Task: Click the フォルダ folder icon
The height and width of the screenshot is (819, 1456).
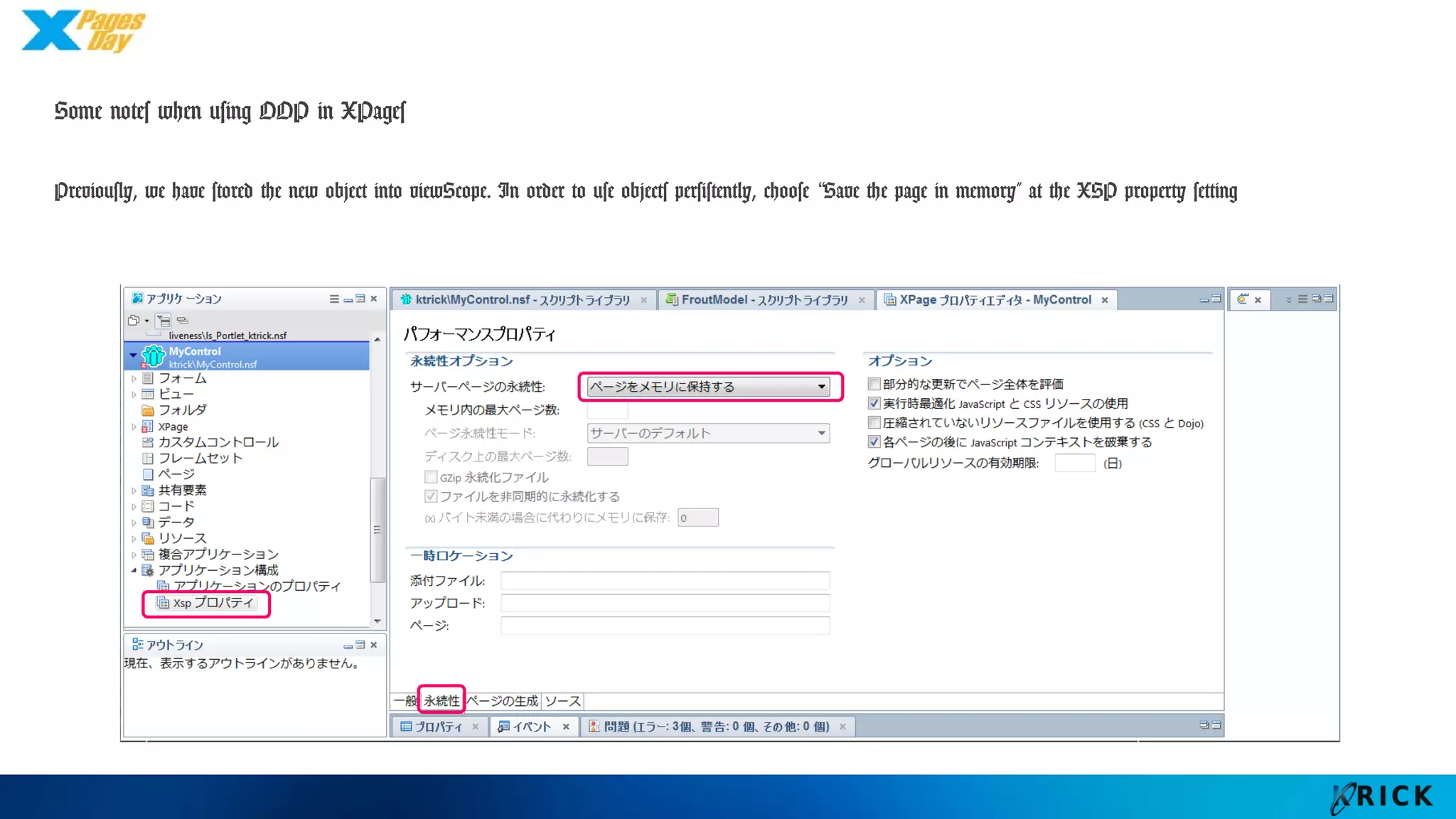Action: pyautogui.click(x=148, y=410)
